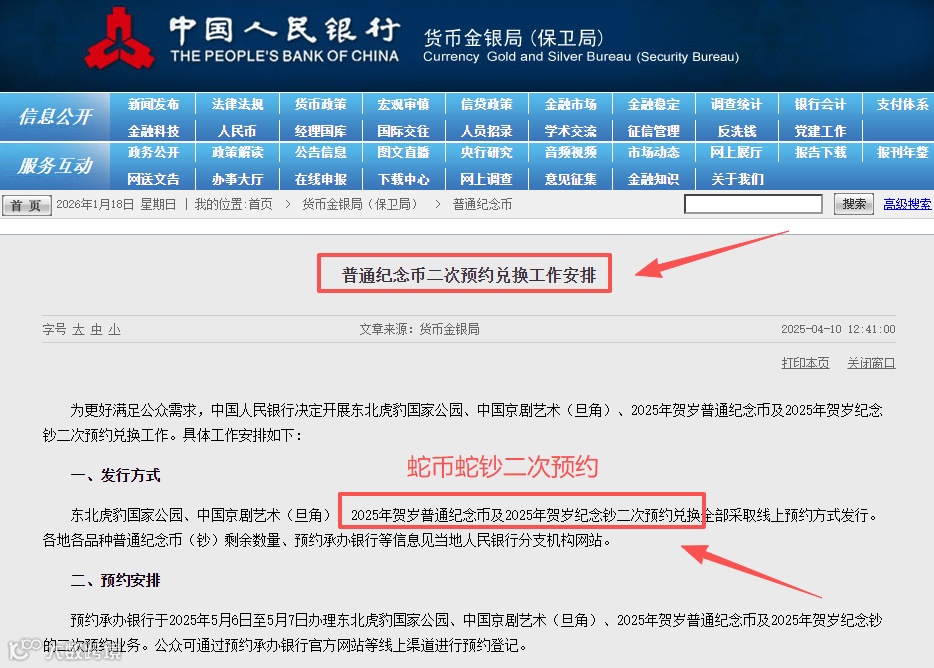
Task: Open 银行会计 menu item
Action: click(x=820, y=104)
